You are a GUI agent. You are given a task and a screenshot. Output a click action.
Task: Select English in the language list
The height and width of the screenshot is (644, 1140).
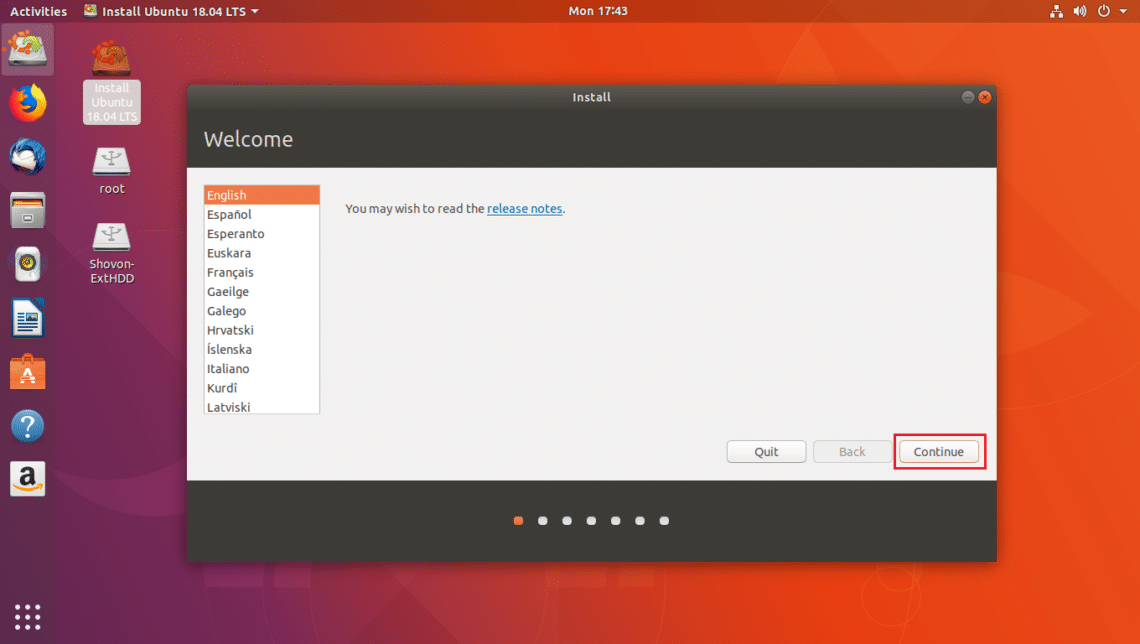[262, 195]
